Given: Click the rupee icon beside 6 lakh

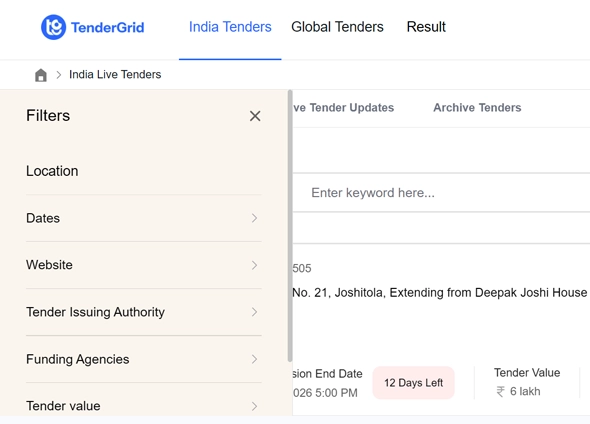Looking at the screenshot, I should coord(500,392).
